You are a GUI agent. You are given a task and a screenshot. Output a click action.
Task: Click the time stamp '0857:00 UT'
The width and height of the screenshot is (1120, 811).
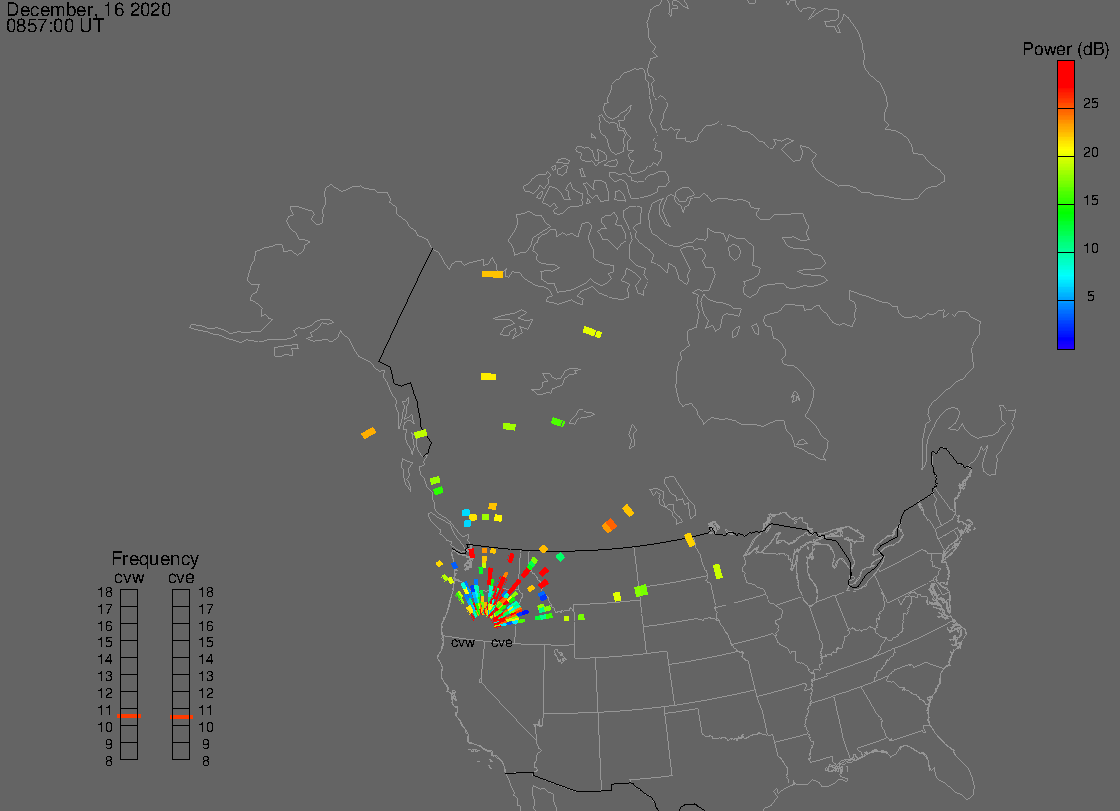55,26
